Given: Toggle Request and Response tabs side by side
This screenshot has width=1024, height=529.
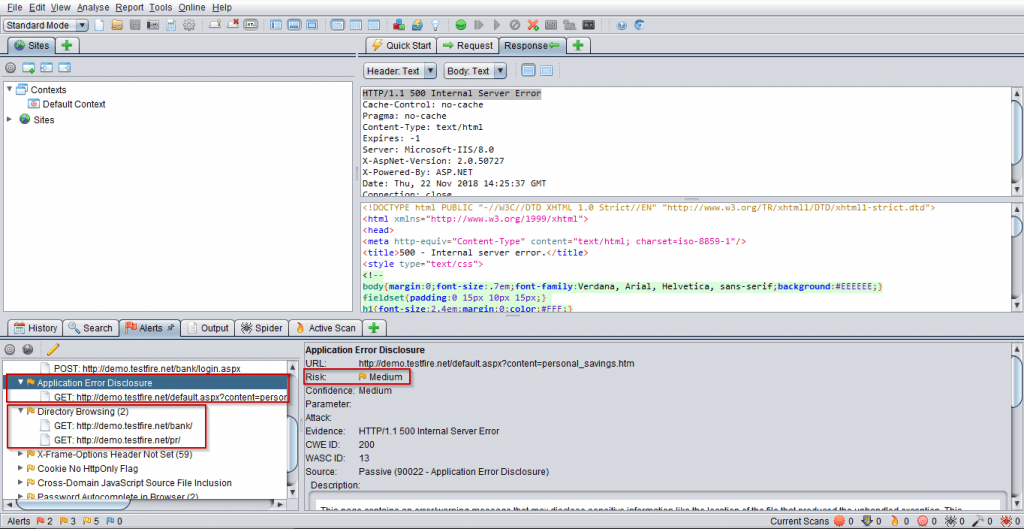Looking at the screenshot, I should pos(338,25).
